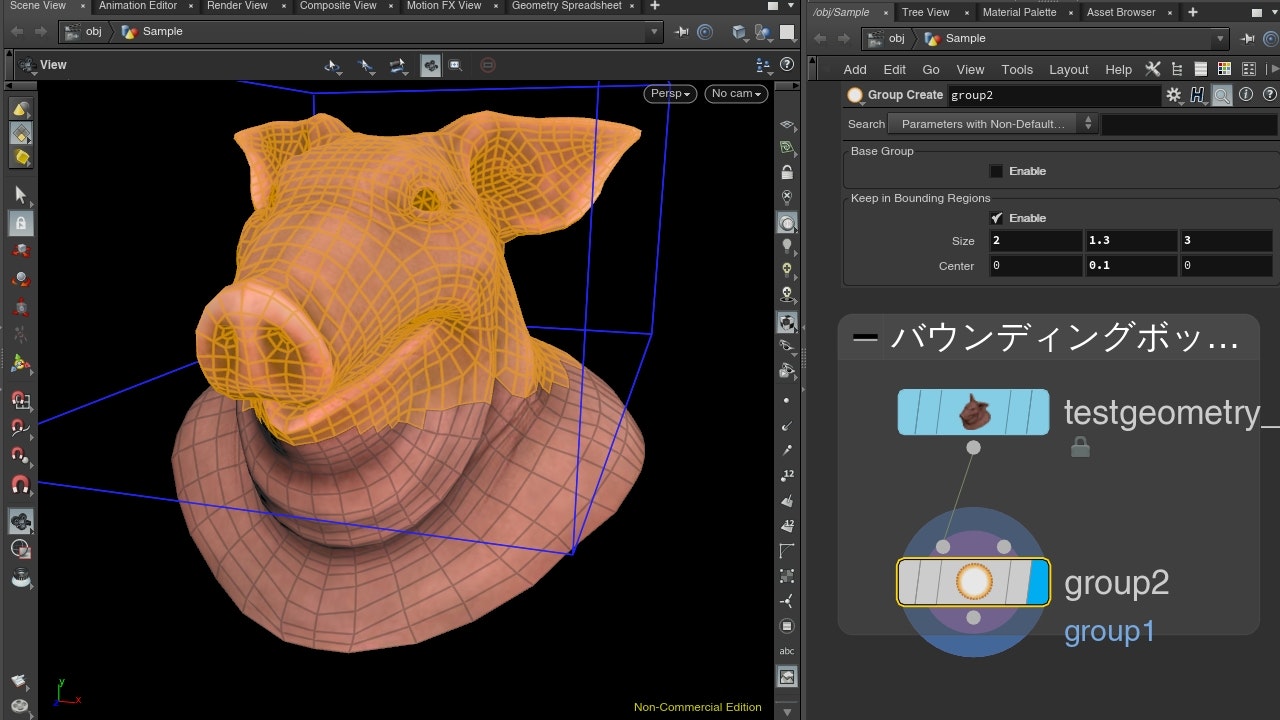Click the Size X input field showing 2
The image size is (1280, 720).
1034,241
